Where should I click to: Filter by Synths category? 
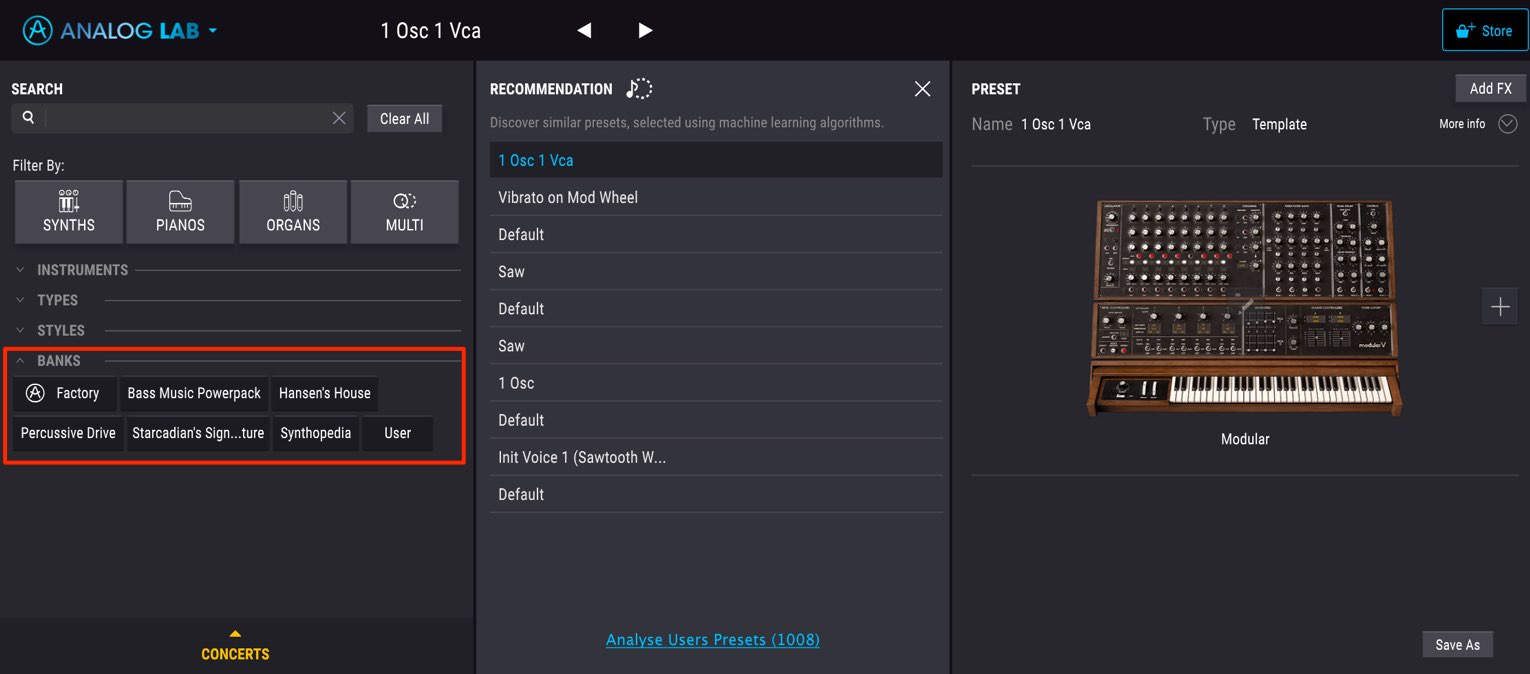[69, 212]
